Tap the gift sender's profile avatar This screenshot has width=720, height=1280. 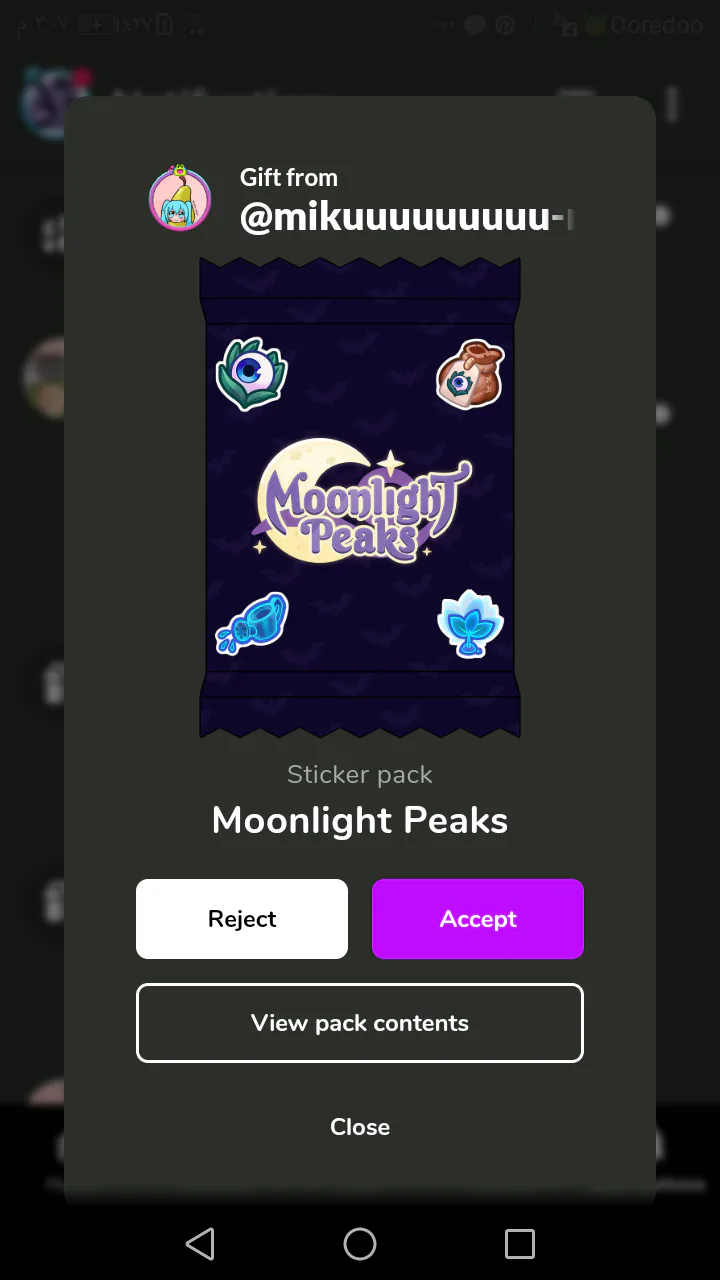coord(180,199)
